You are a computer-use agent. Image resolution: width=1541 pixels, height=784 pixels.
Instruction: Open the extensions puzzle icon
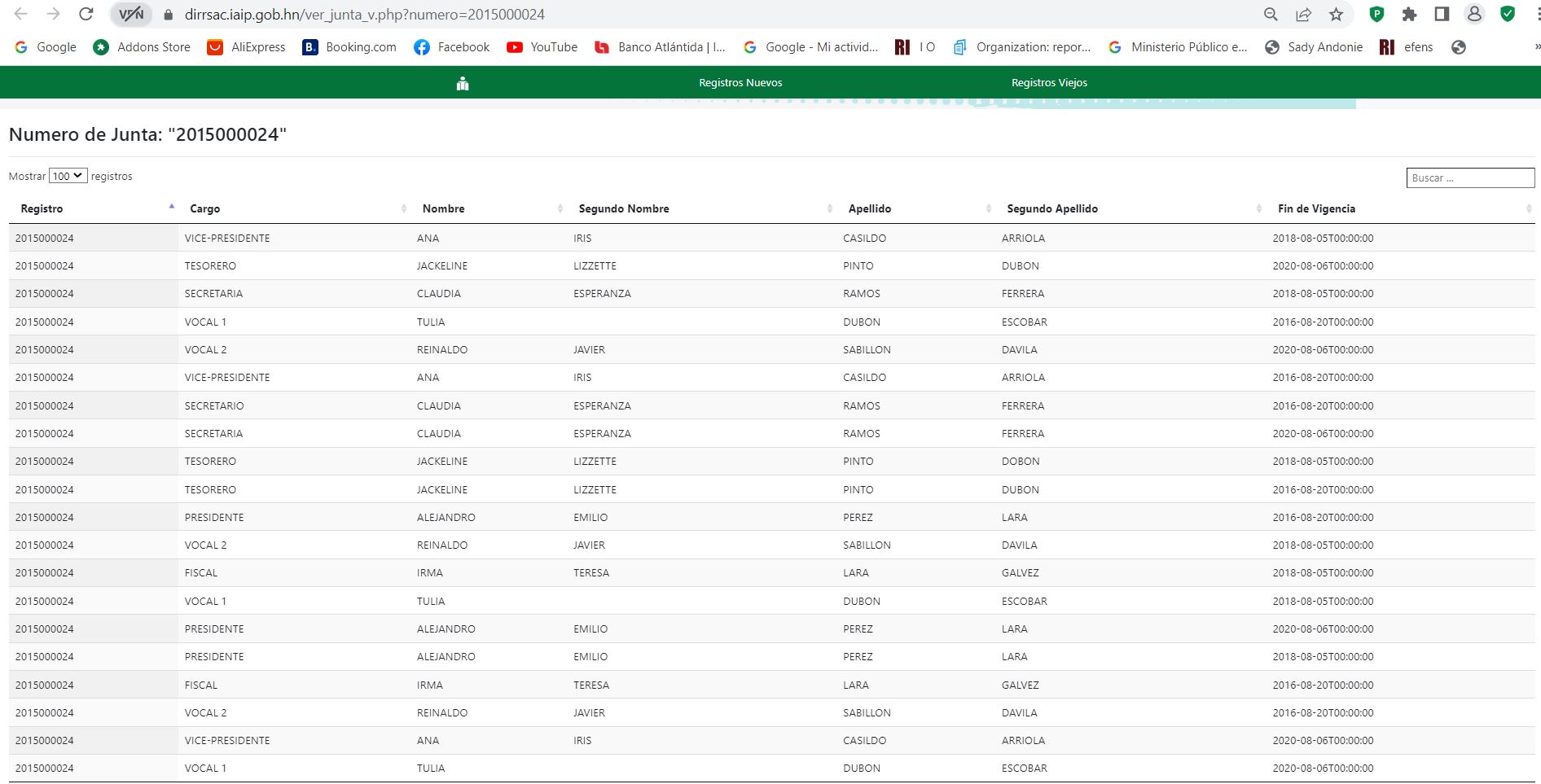(x=1409, y=14)
